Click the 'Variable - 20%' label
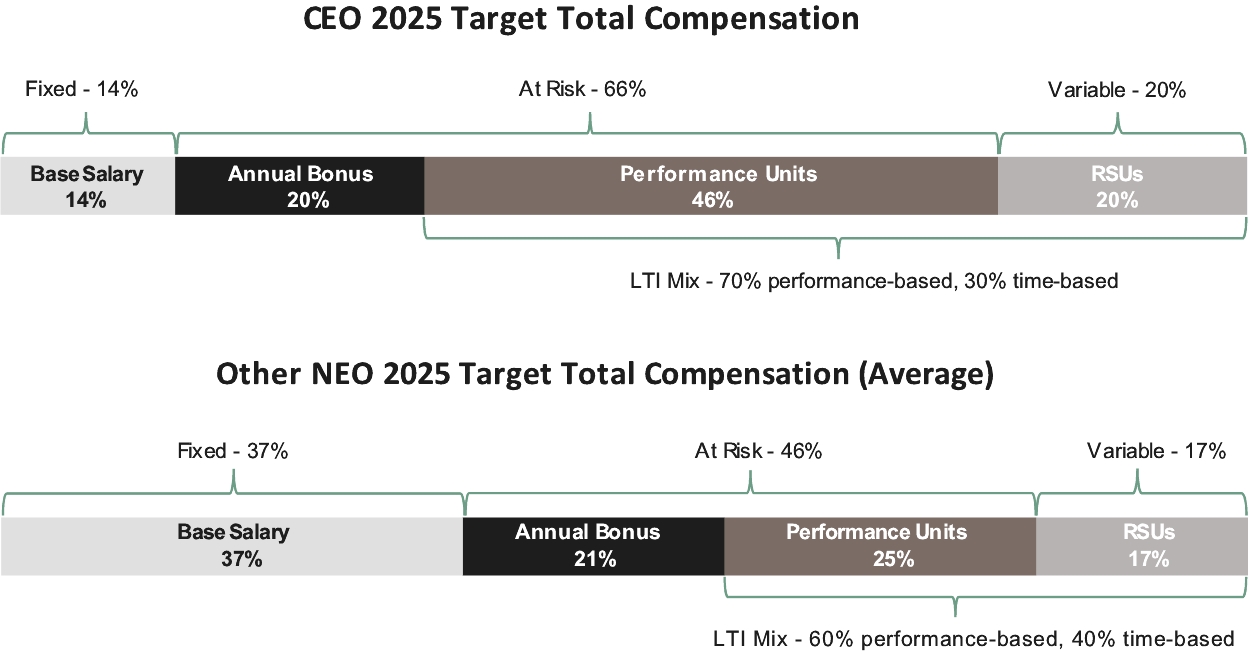This screenshot has width=1250, height=654. point(1116,90)
